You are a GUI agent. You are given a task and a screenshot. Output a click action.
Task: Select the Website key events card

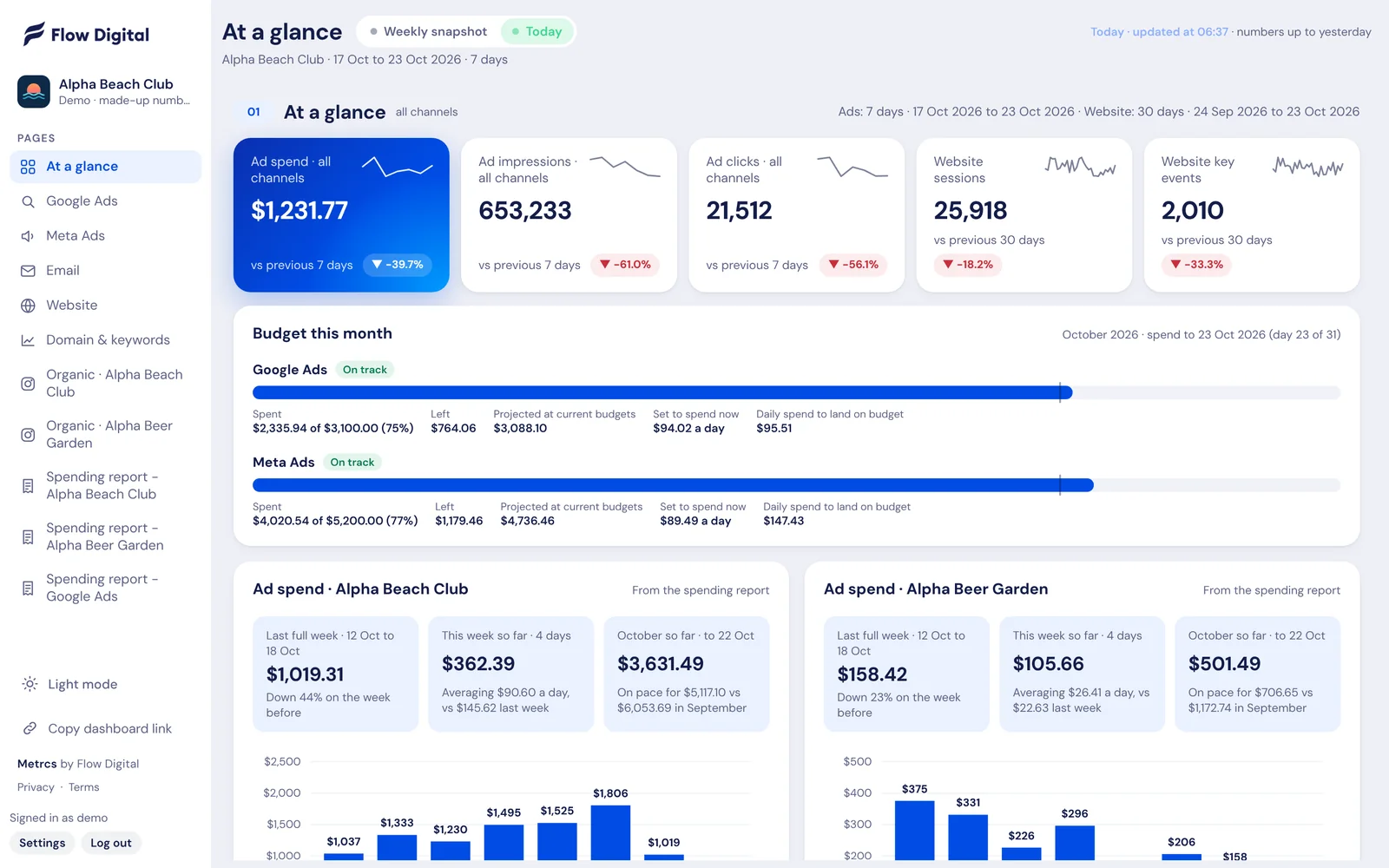pos(1252,215)
